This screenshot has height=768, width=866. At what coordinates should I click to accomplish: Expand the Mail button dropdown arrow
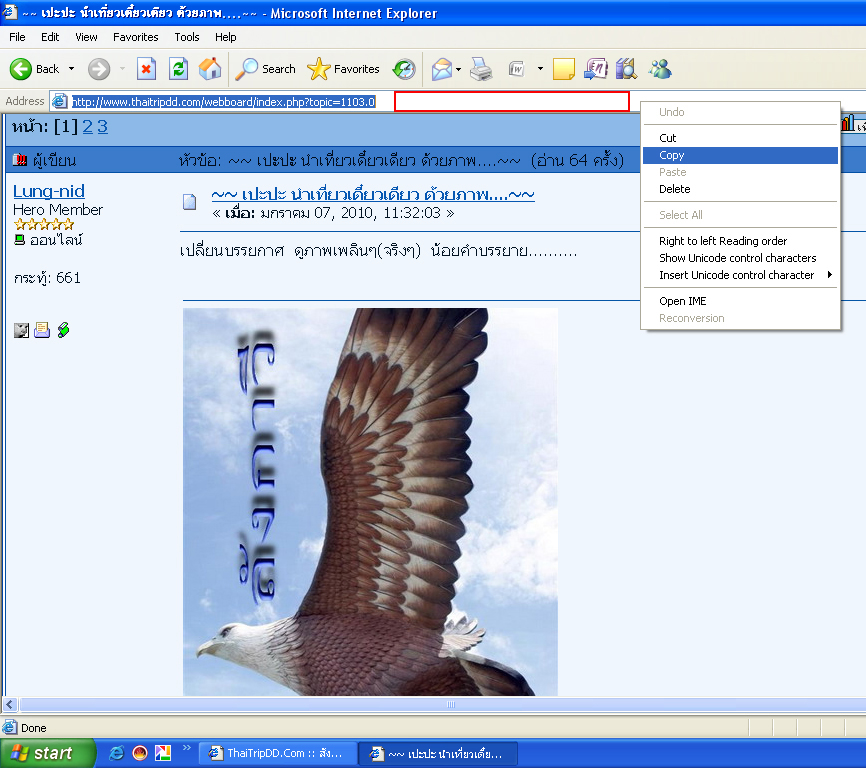458,69
